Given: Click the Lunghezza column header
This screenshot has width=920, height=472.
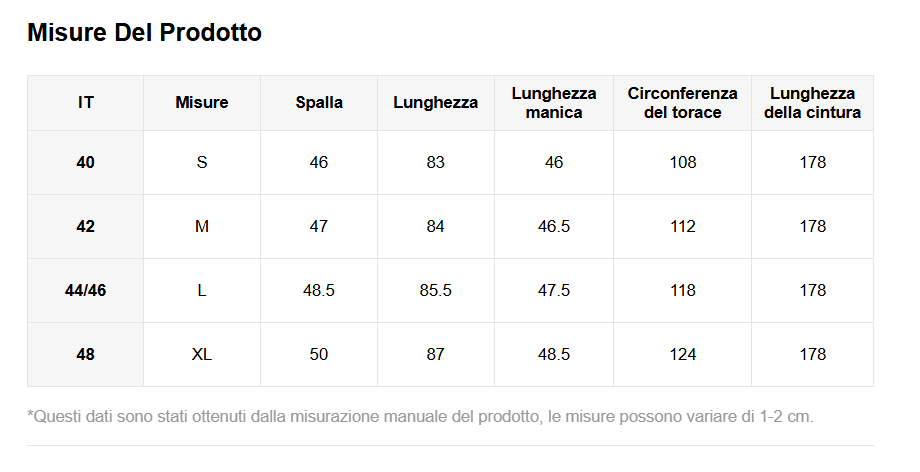Looking at the screenshot, I should (435, 103).
